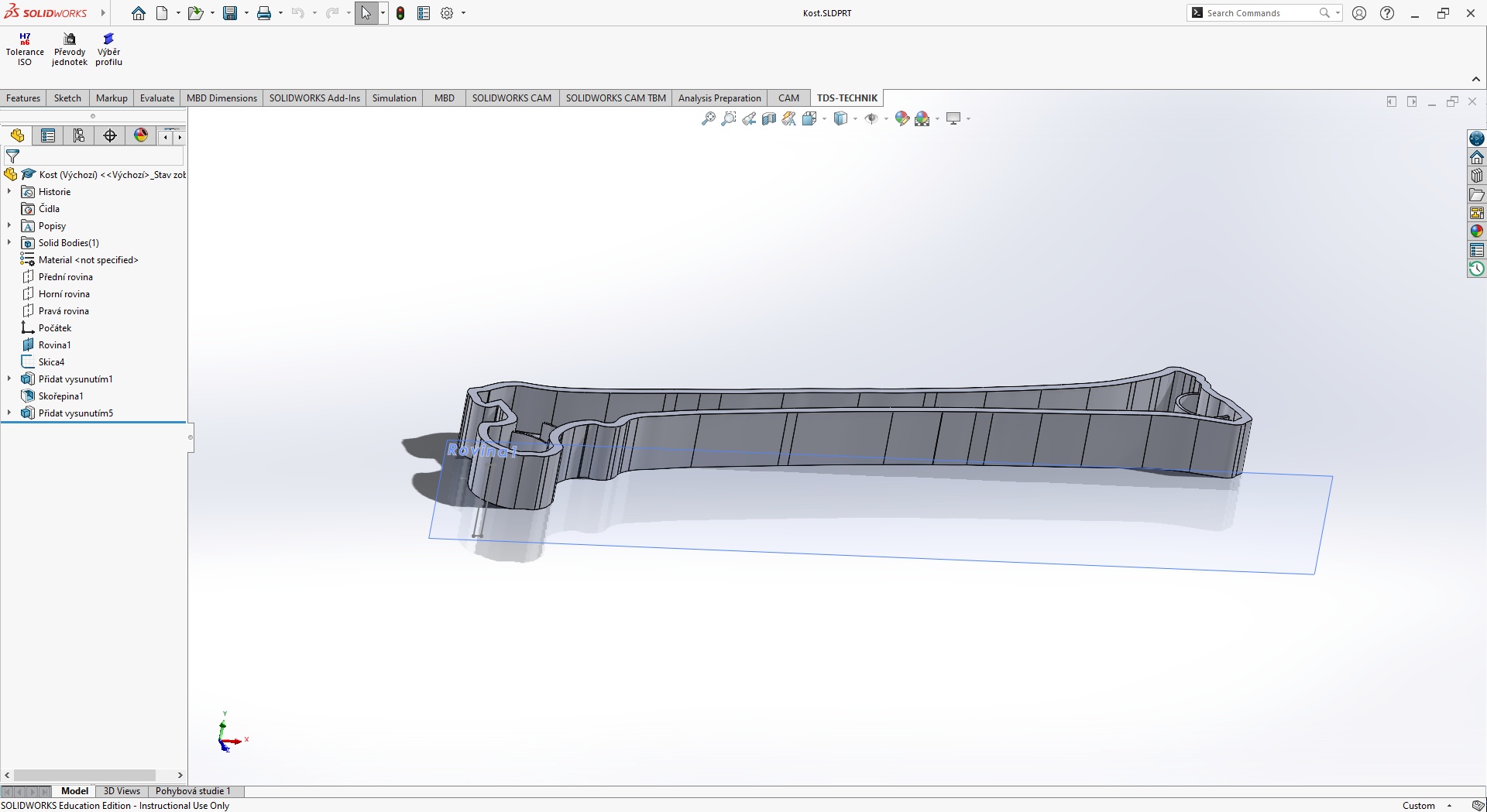Screen dimensions: 1487x812
Task: Open the Tolerance ISO tool
Action: click(x=25, y=50)
